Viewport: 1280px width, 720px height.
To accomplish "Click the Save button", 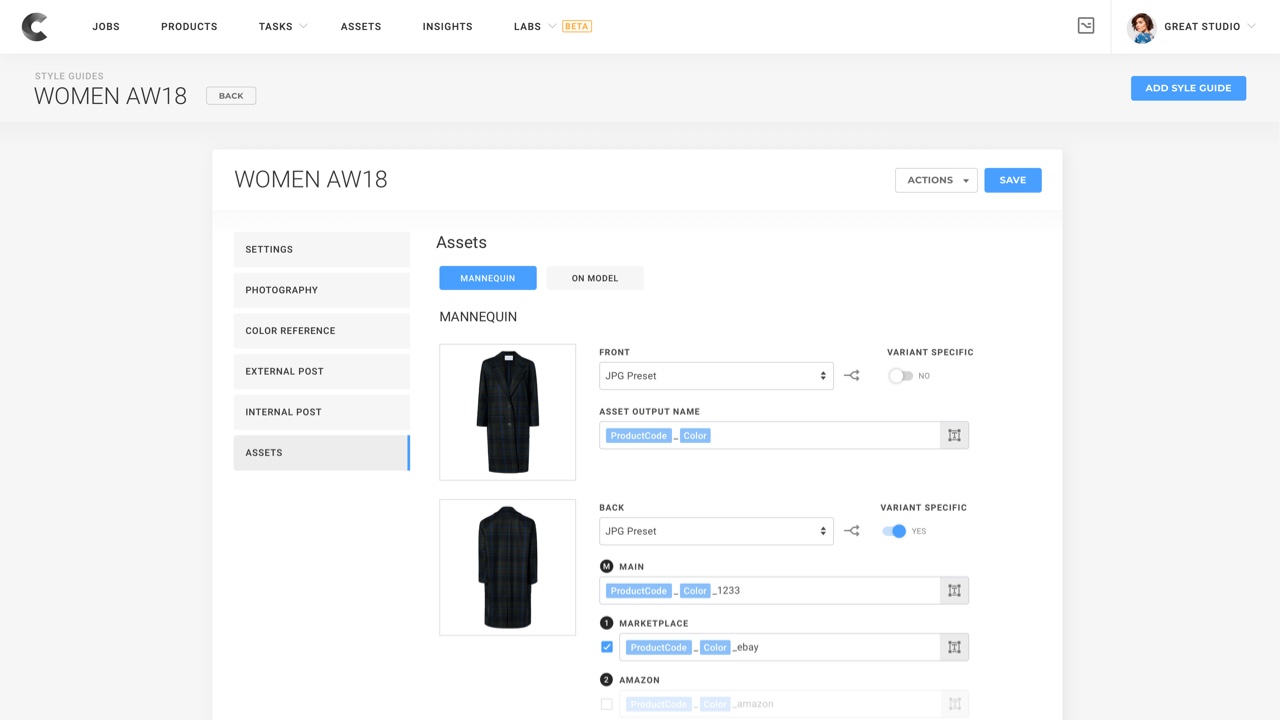I will coord(1012,180).
